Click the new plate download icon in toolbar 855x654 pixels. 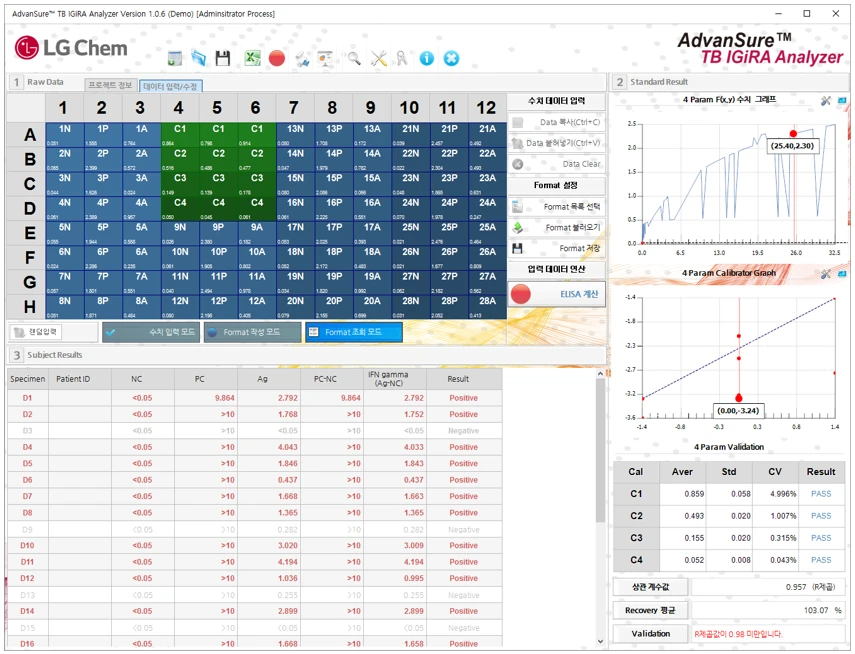(x=174, y=58)
